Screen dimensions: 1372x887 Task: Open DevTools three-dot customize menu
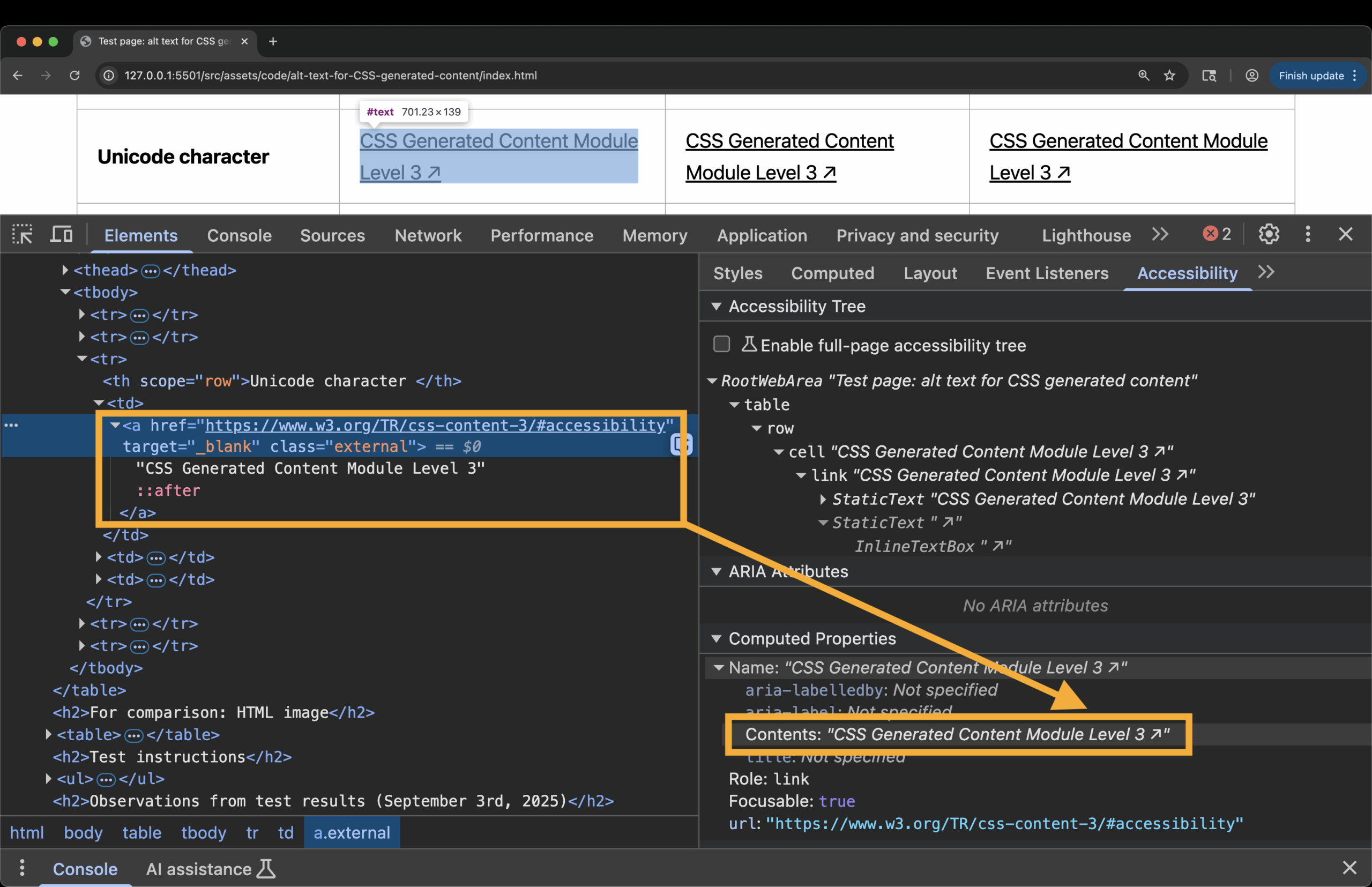click(1308, 234)
